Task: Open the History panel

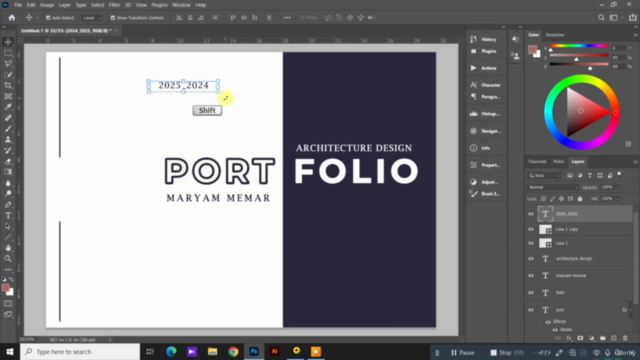Action: (x=484, y=39)
